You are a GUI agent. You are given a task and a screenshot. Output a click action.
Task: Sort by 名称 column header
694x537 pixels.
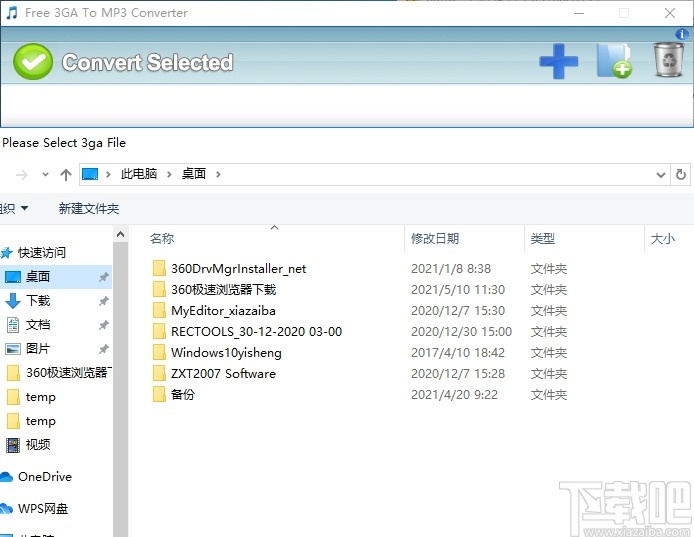click(162, 239)
